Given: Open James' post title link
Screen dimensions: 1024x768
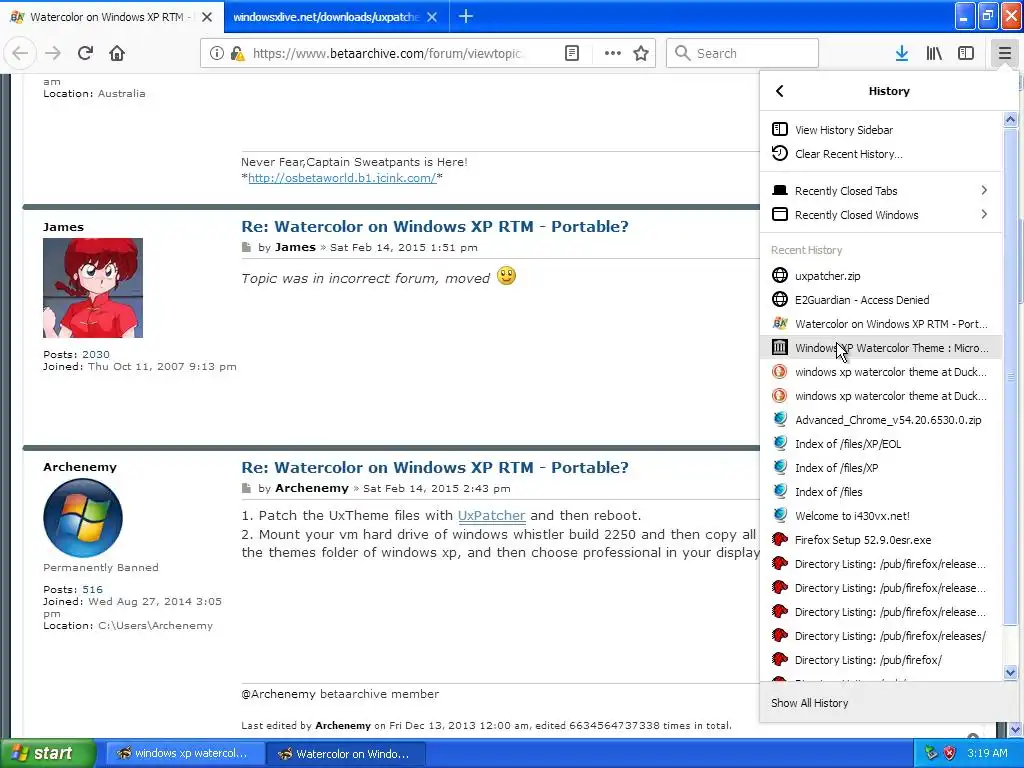Looking at the screenshot, I should [435, 227].
